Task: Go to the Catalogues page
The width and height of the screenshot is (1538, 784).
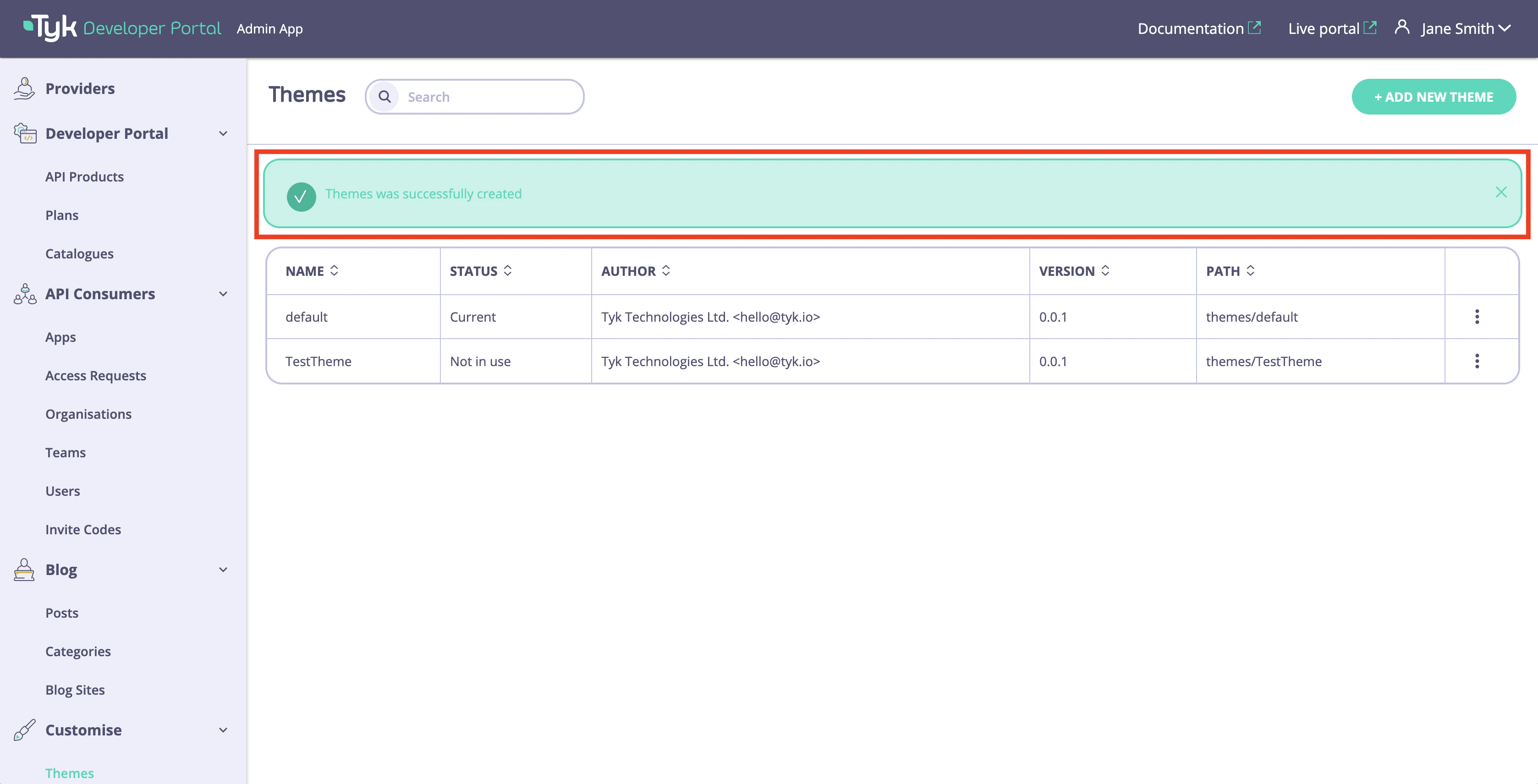Action: 79,254
